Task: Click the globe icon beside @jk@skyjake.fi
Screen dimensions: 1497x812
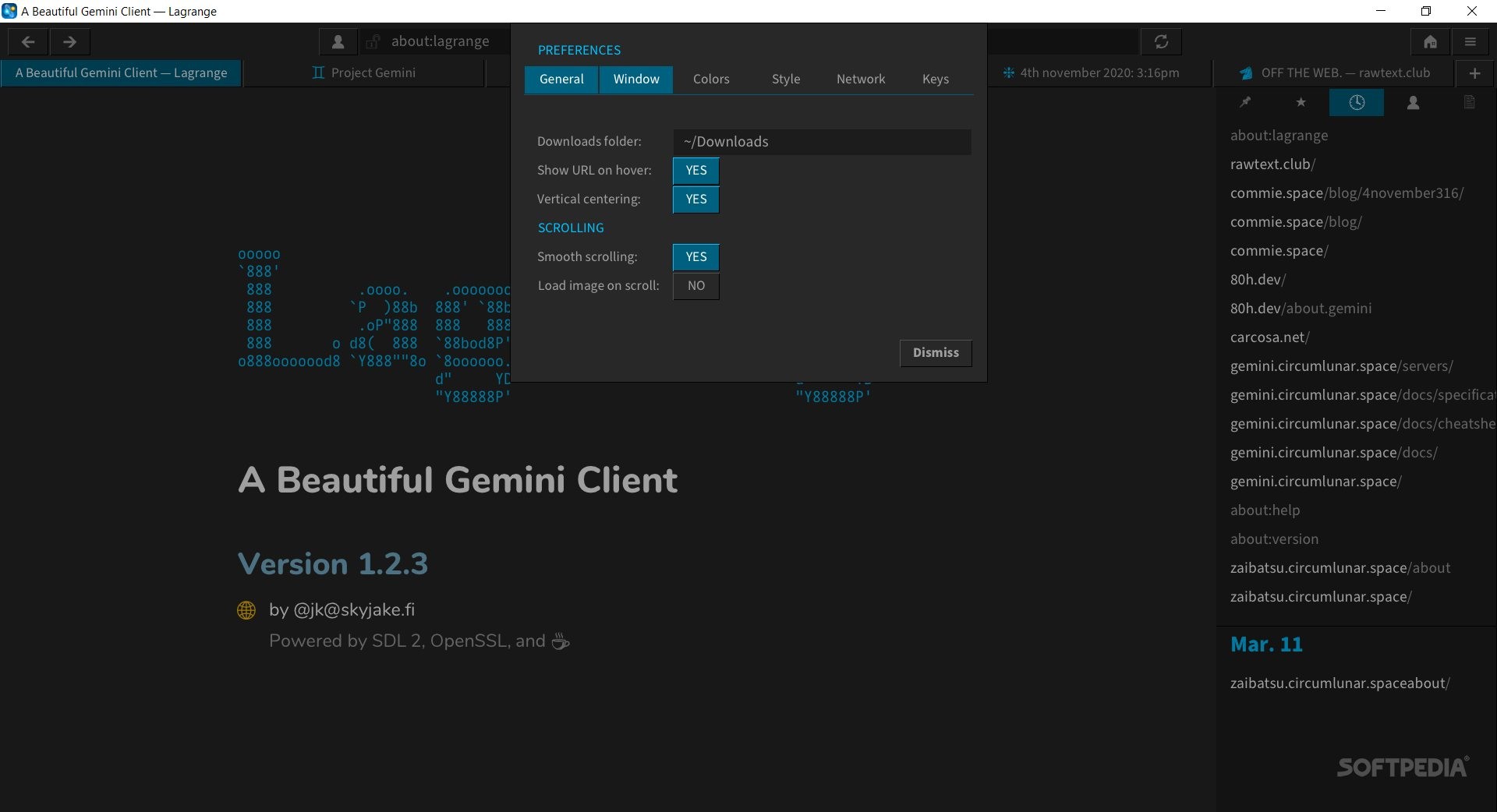Action: pos(246,610)
